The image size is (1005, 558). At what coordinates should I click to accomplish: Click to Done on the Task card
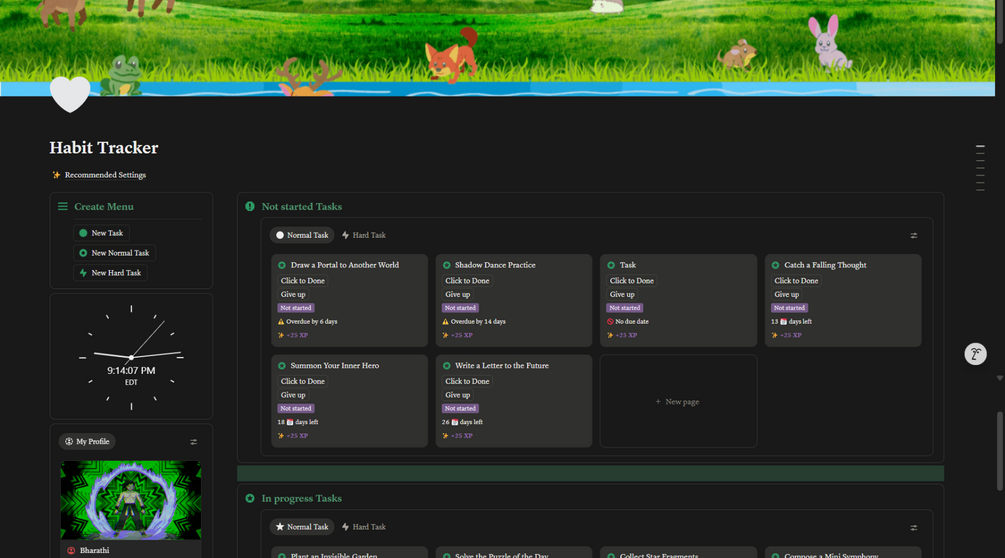631,281
